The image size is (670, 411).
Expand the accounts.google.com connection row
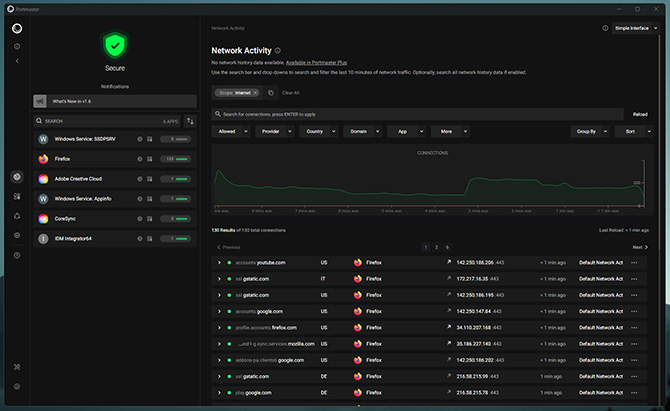(x=219, y=311)
